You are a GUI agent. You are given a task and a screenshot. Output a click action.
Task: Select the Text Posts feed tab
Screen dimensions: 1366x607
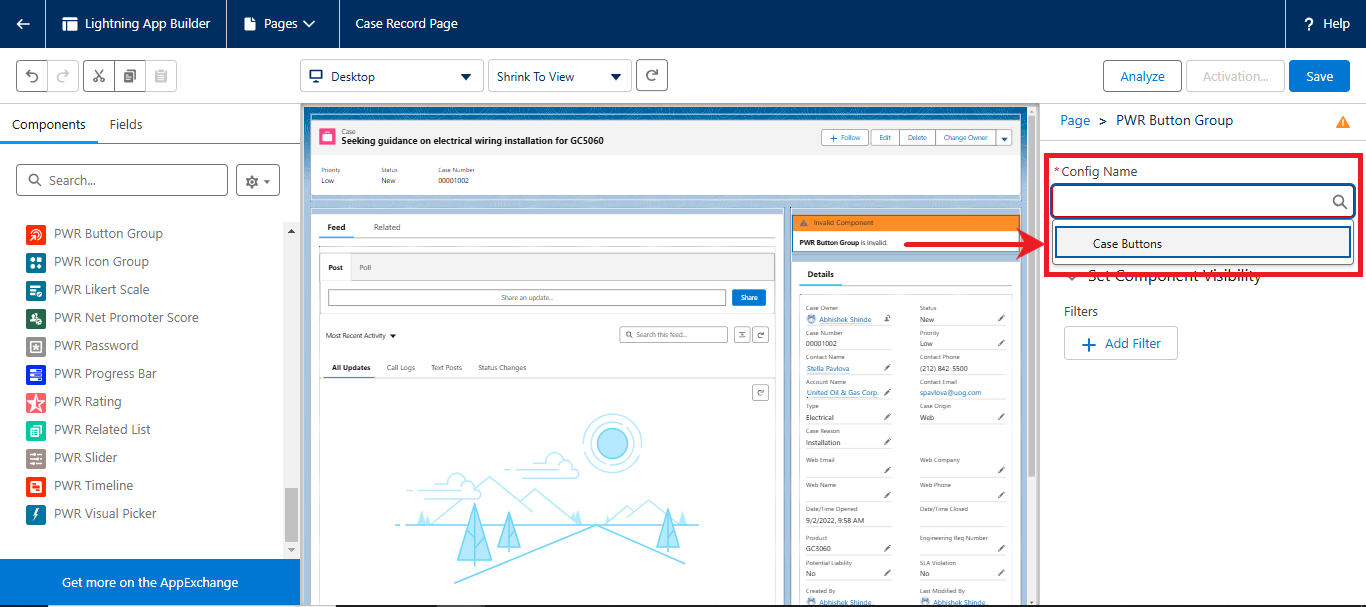446,368
